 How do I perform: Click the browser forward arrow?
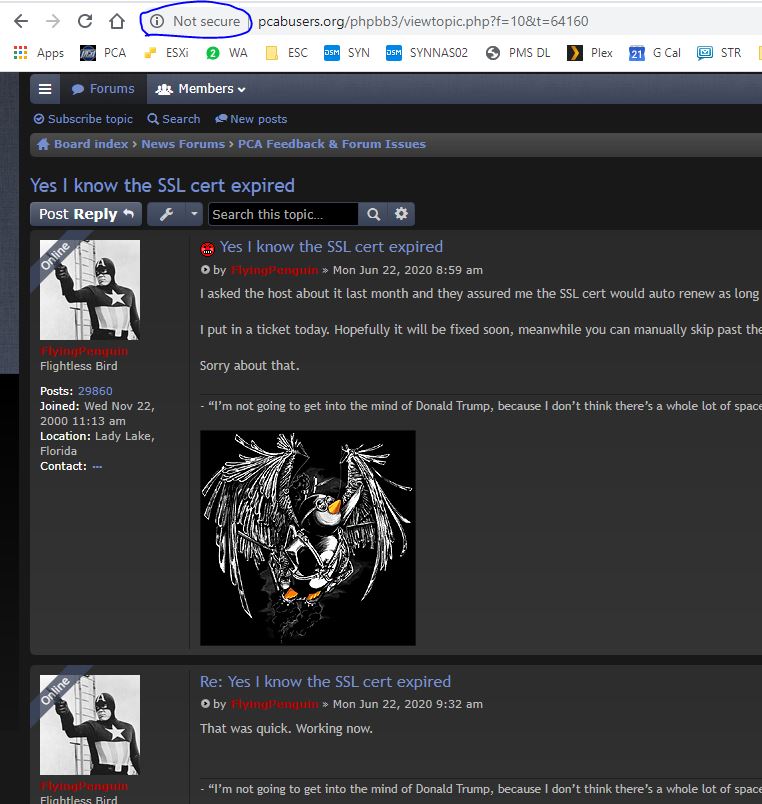[53, 22]
